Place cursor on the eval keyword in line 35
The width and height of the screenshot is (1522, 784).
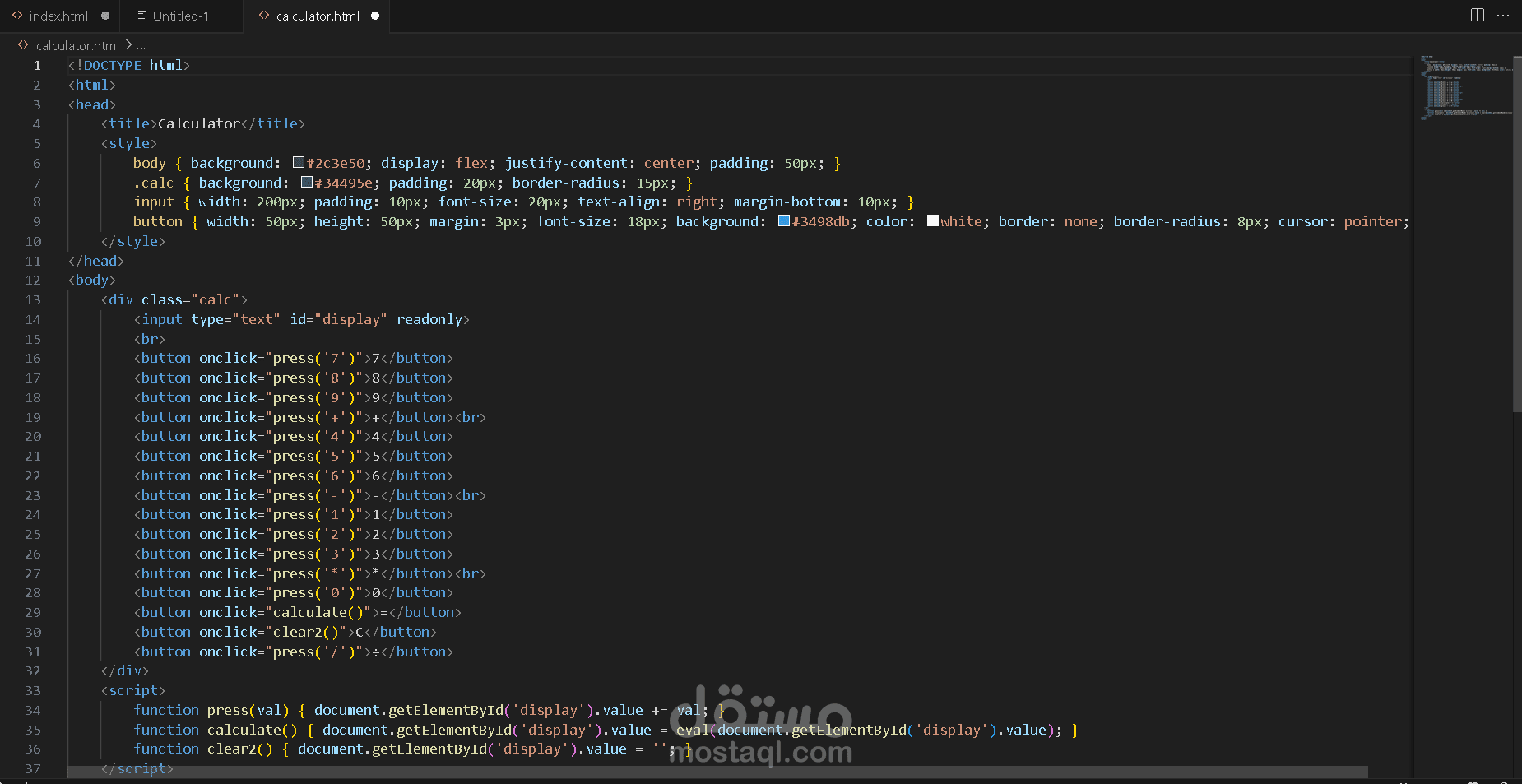coord(691,730)
